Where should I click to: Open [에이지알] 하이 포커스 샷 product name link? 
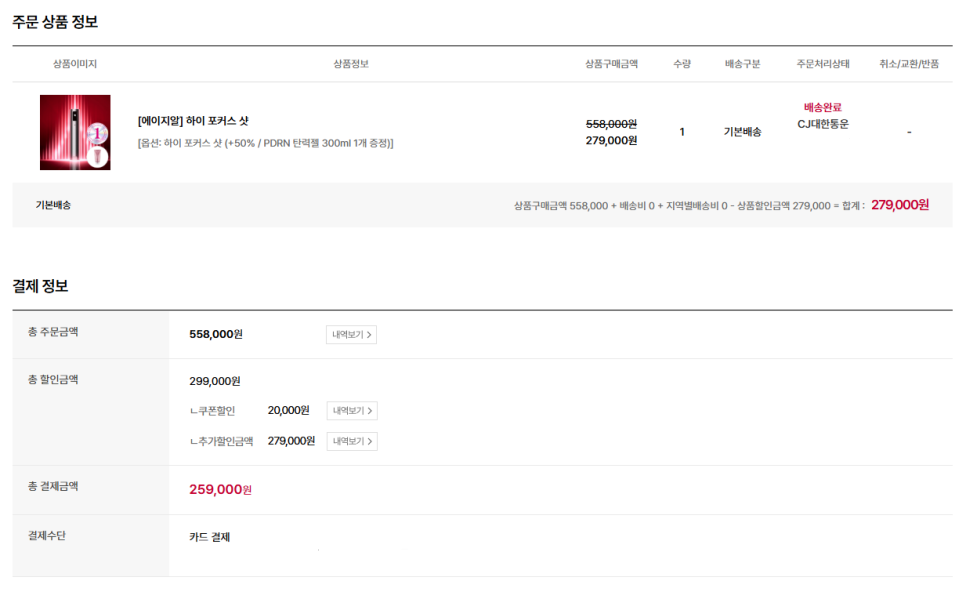[193, 121]
